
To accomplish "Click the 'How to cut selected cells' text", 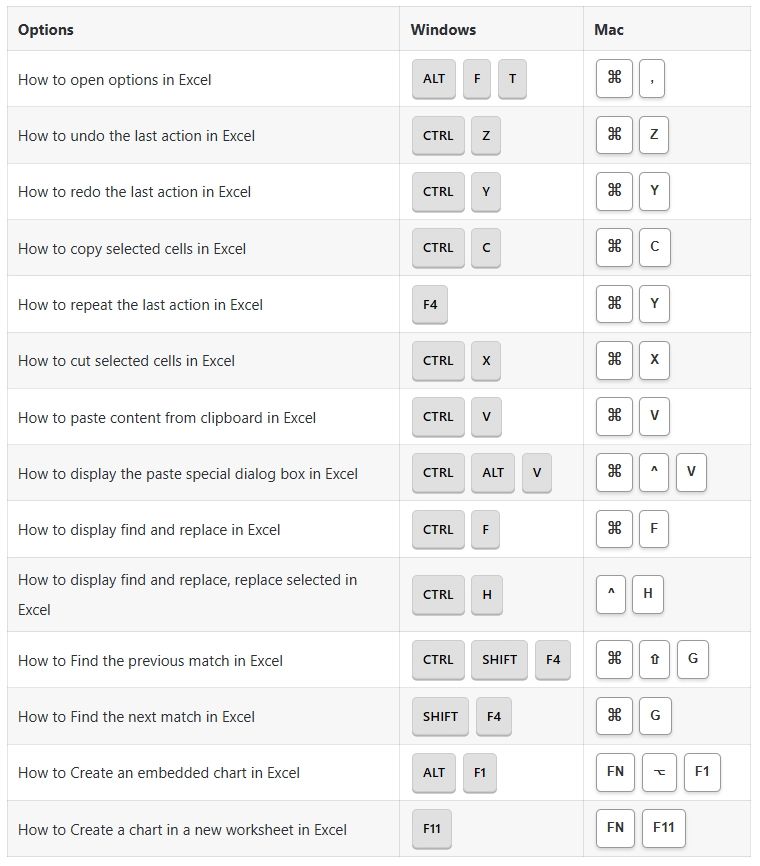I will coord(126,361).
